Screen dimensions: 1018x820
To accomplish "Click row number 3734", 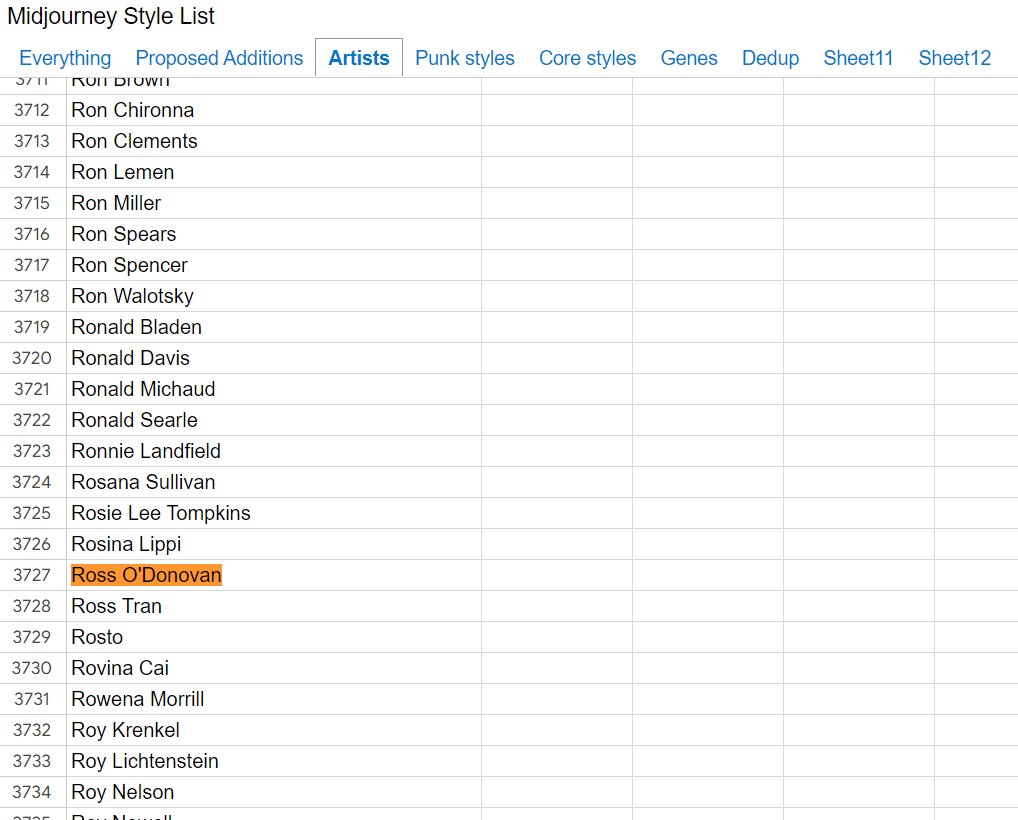I will tap(33, 791).
